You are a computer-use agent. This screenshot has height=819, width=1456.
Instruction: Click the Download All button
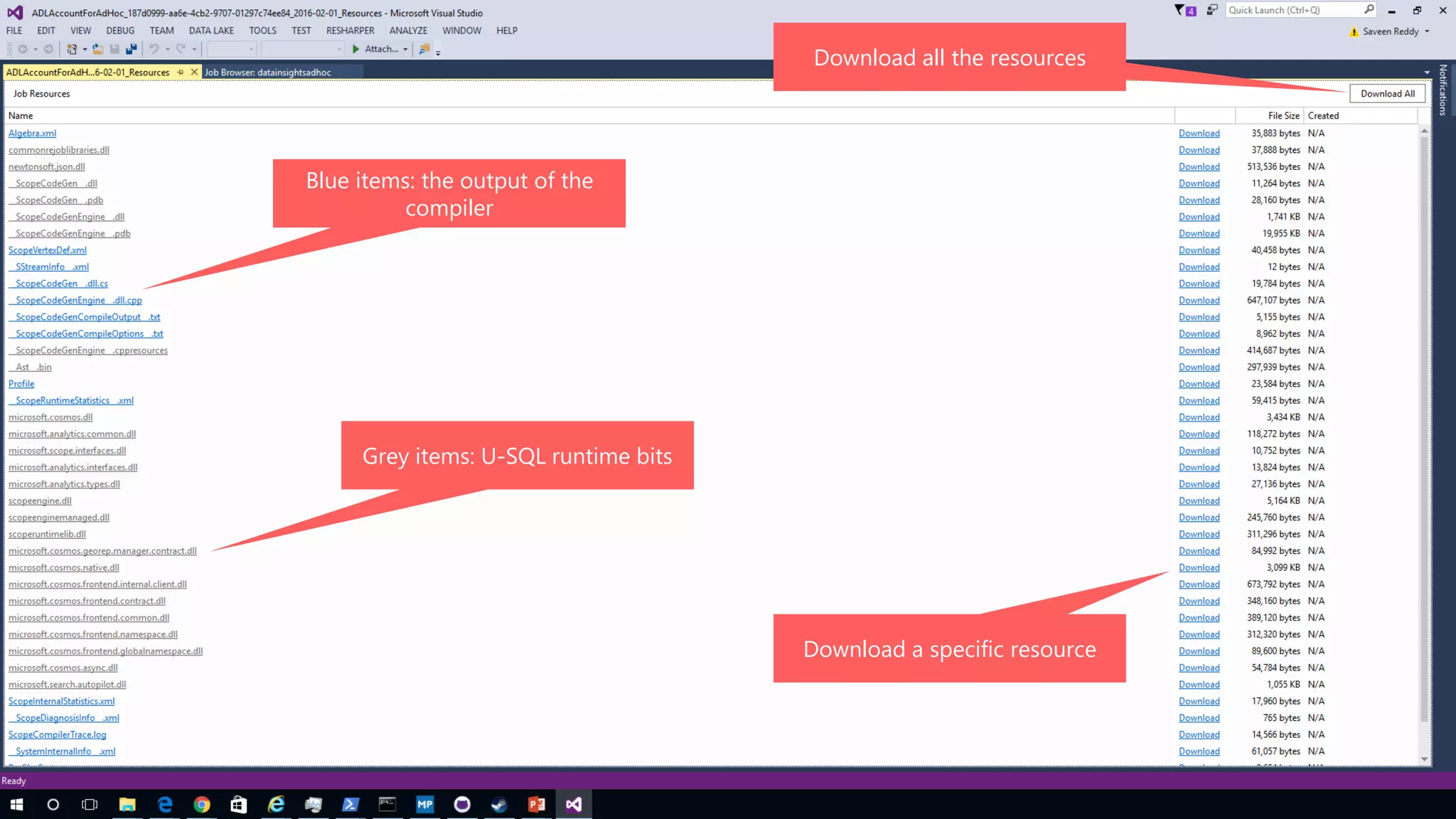[x=1387, y=93]
